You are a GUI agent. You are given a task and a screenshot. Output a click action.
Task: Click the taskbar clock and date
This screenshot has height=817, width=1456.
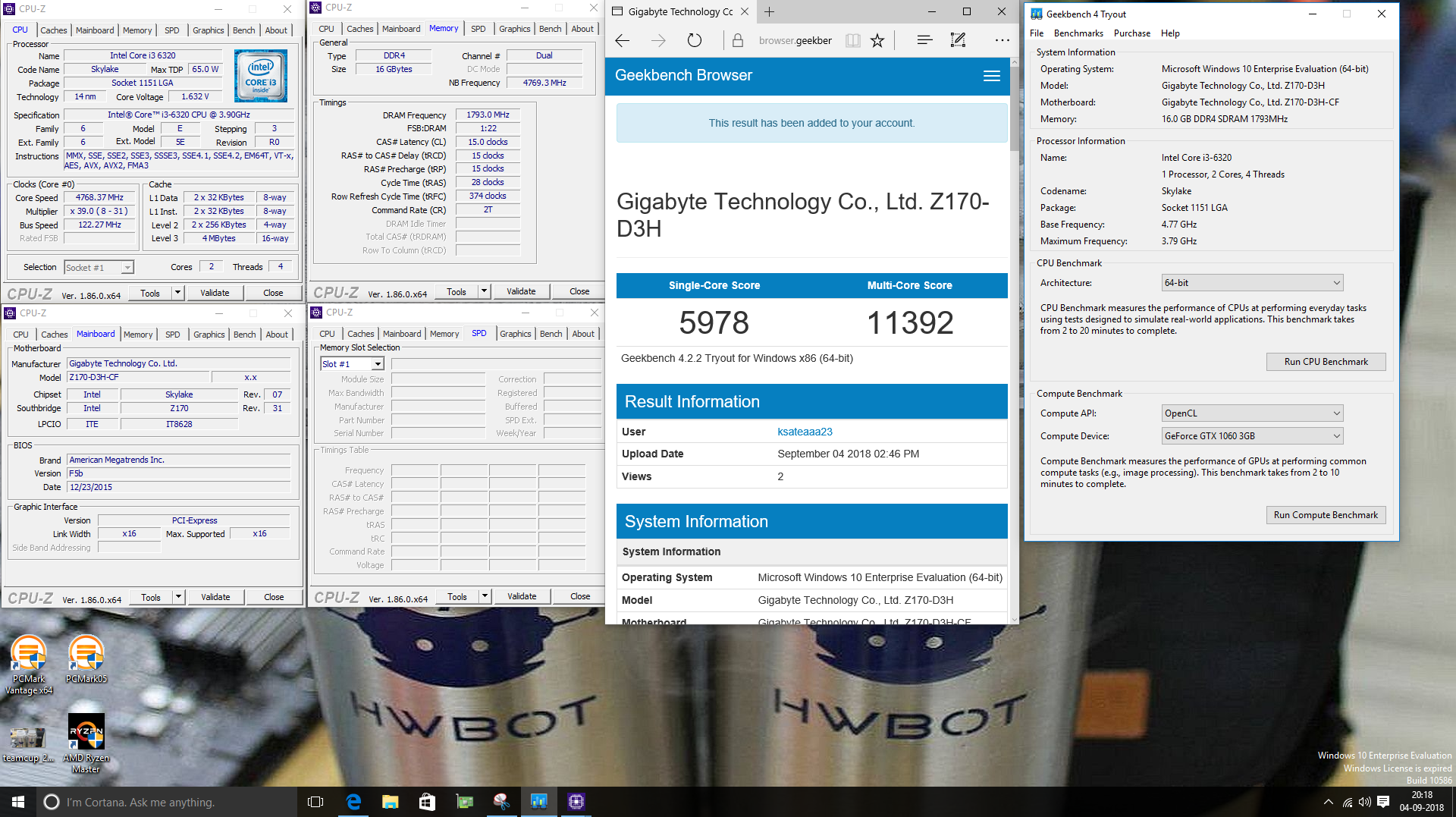point(1422,802)
